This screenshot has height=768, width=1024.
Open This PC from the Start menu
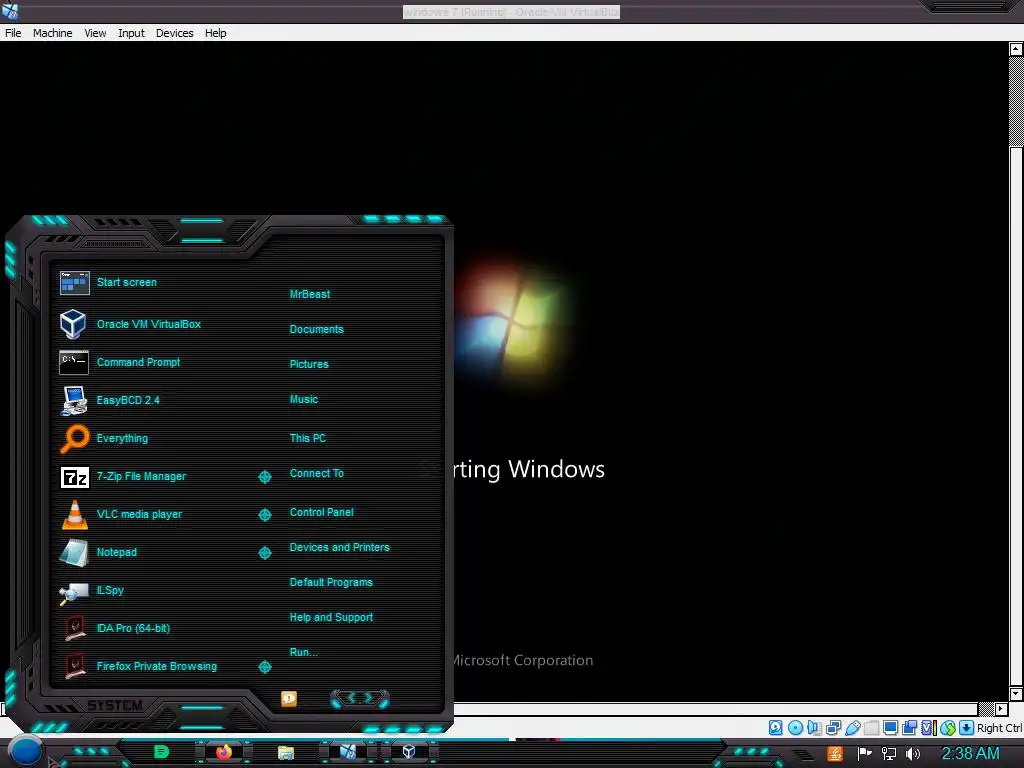[308, 438]
